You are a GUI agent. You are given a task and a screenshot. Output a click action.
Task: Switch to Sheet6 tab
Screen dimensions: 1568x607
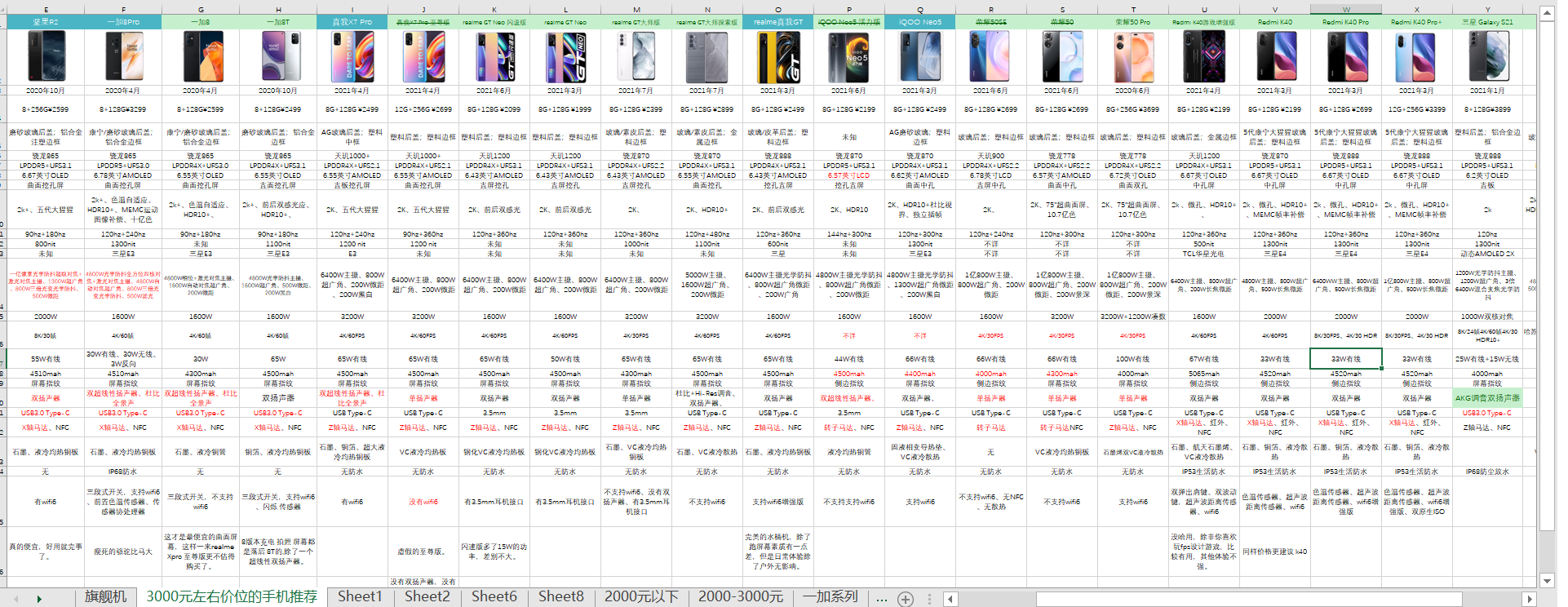494,597
